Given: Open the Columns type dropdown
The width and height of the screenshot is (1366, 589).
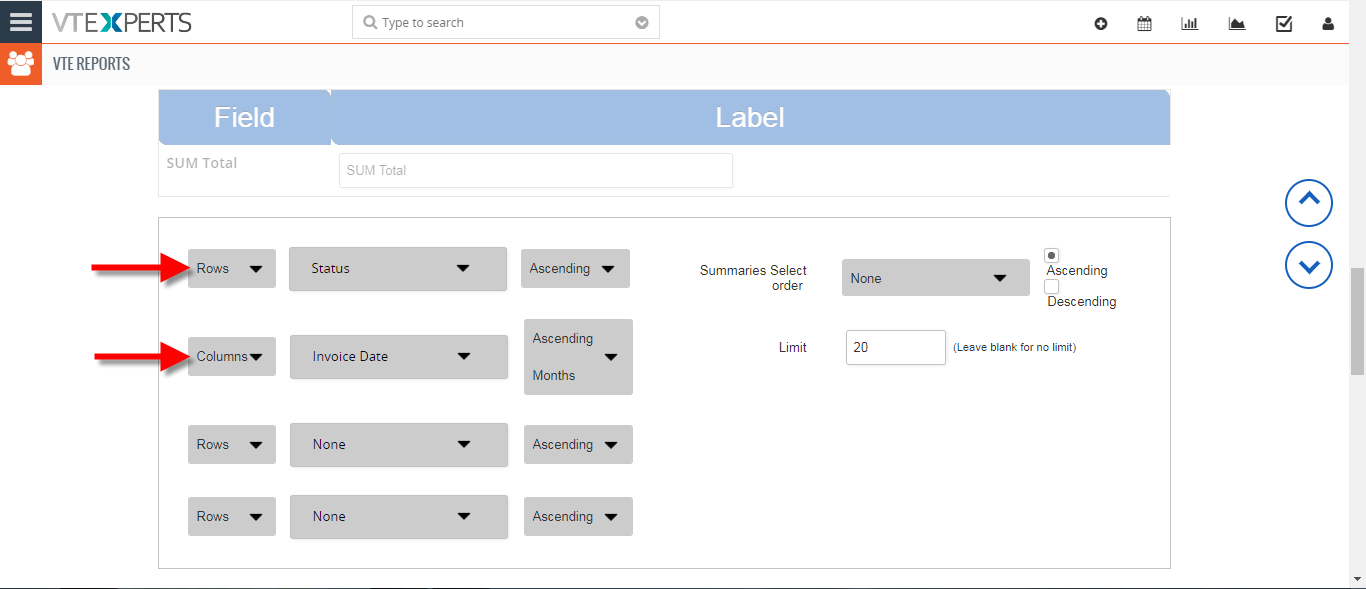Looking at the screenshot, I should click(x=232, y=356).
